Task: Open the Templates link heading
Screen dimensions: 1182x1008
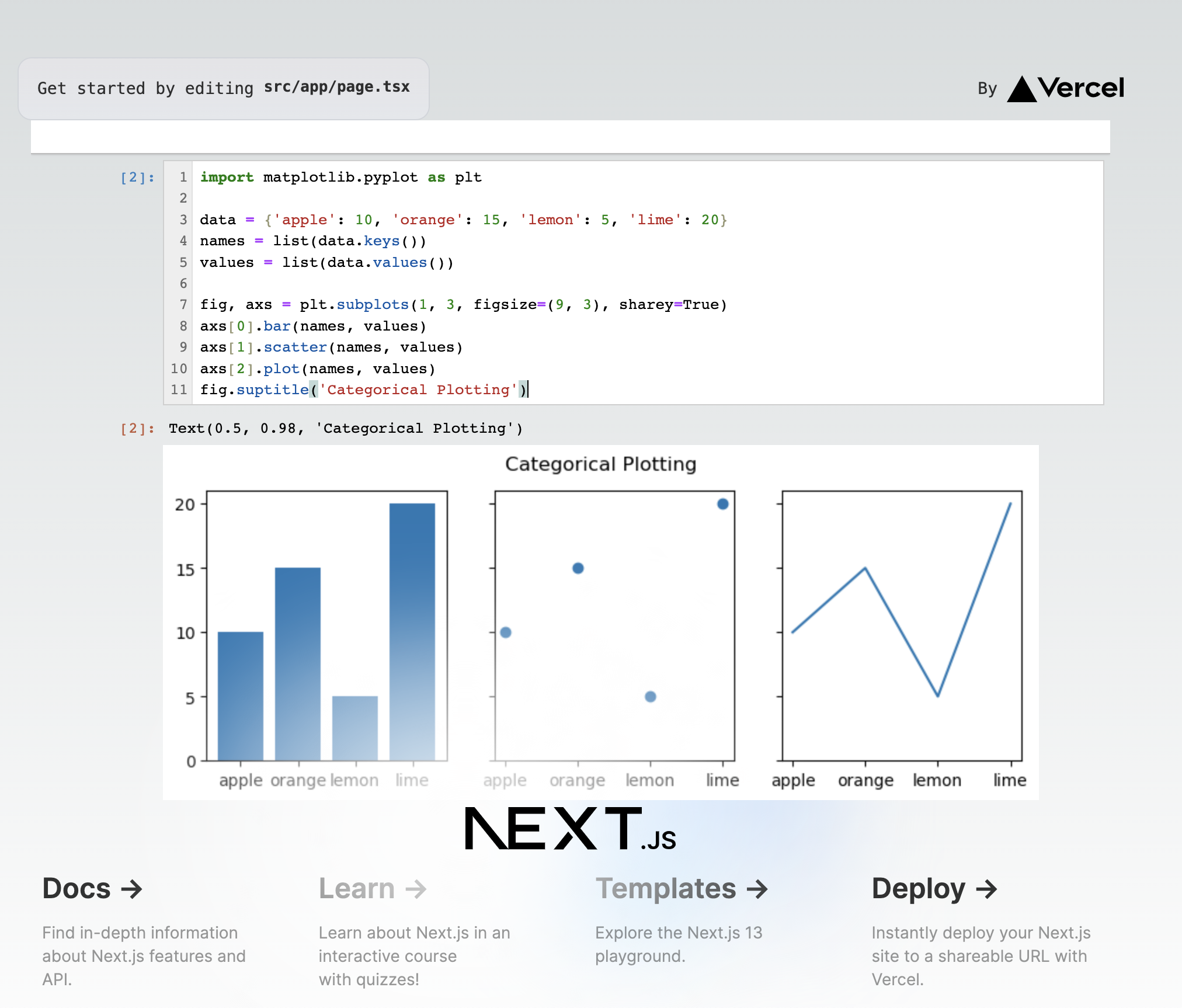Action: point(666,889)
